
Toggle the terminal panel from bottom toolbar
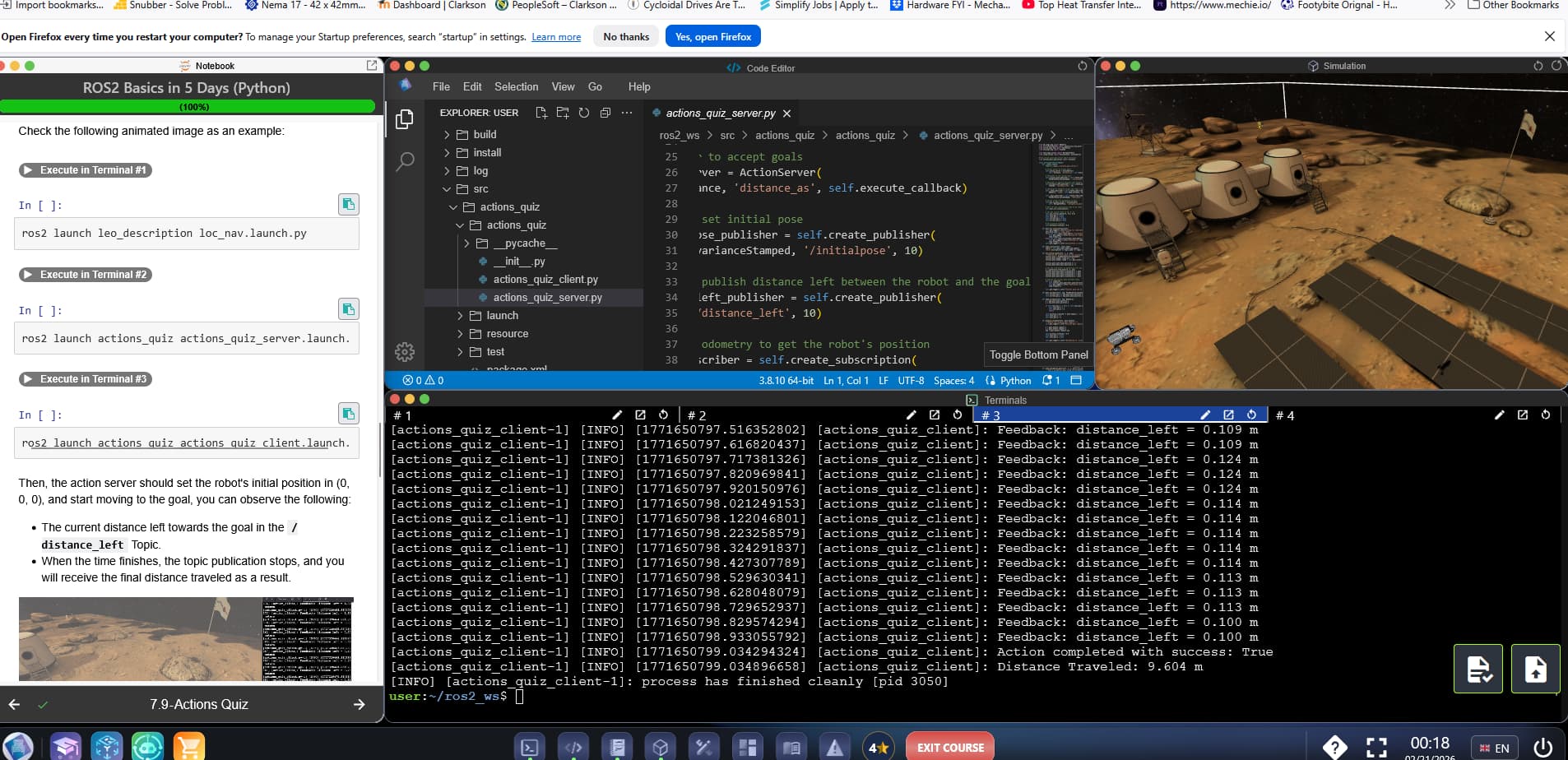(x=530, y=747)
